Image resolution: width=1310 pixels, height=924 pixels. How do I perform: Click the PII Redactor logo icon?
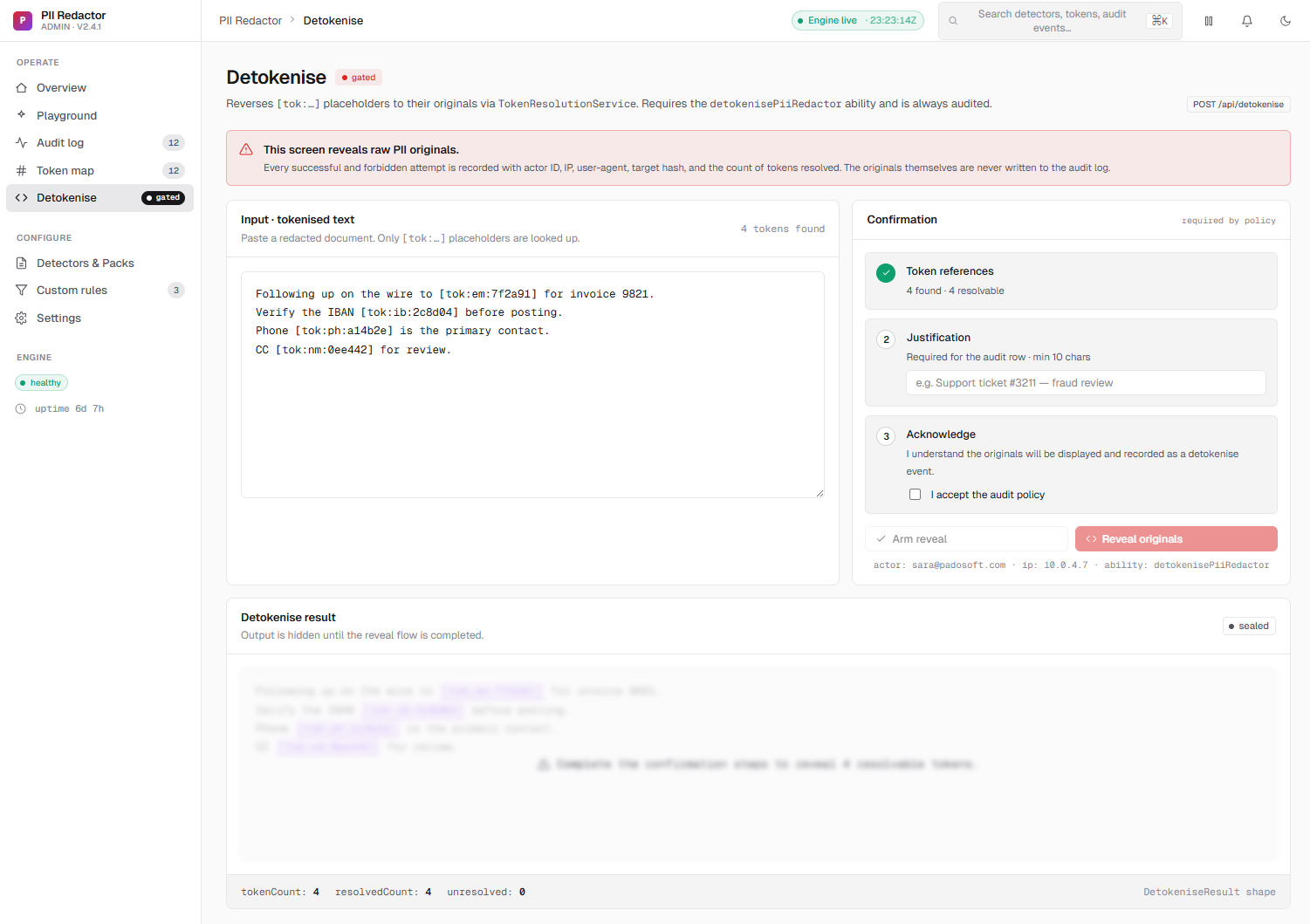(x=23, y=20)
